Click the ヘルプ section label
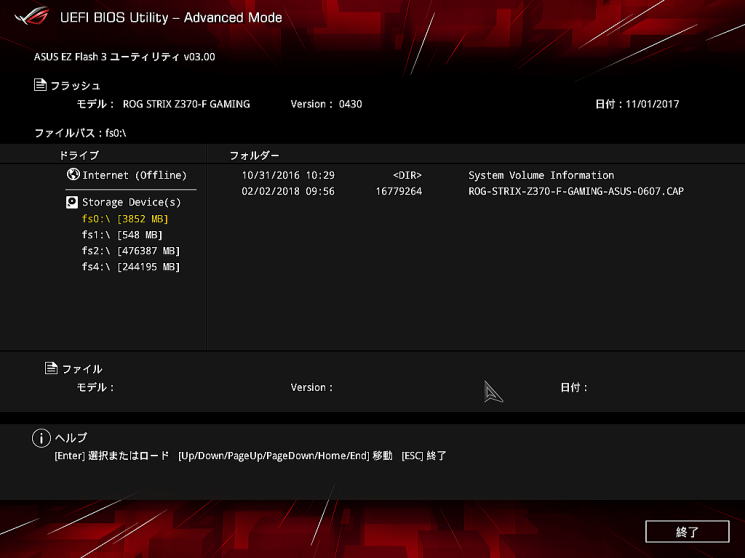 point(71,437)
